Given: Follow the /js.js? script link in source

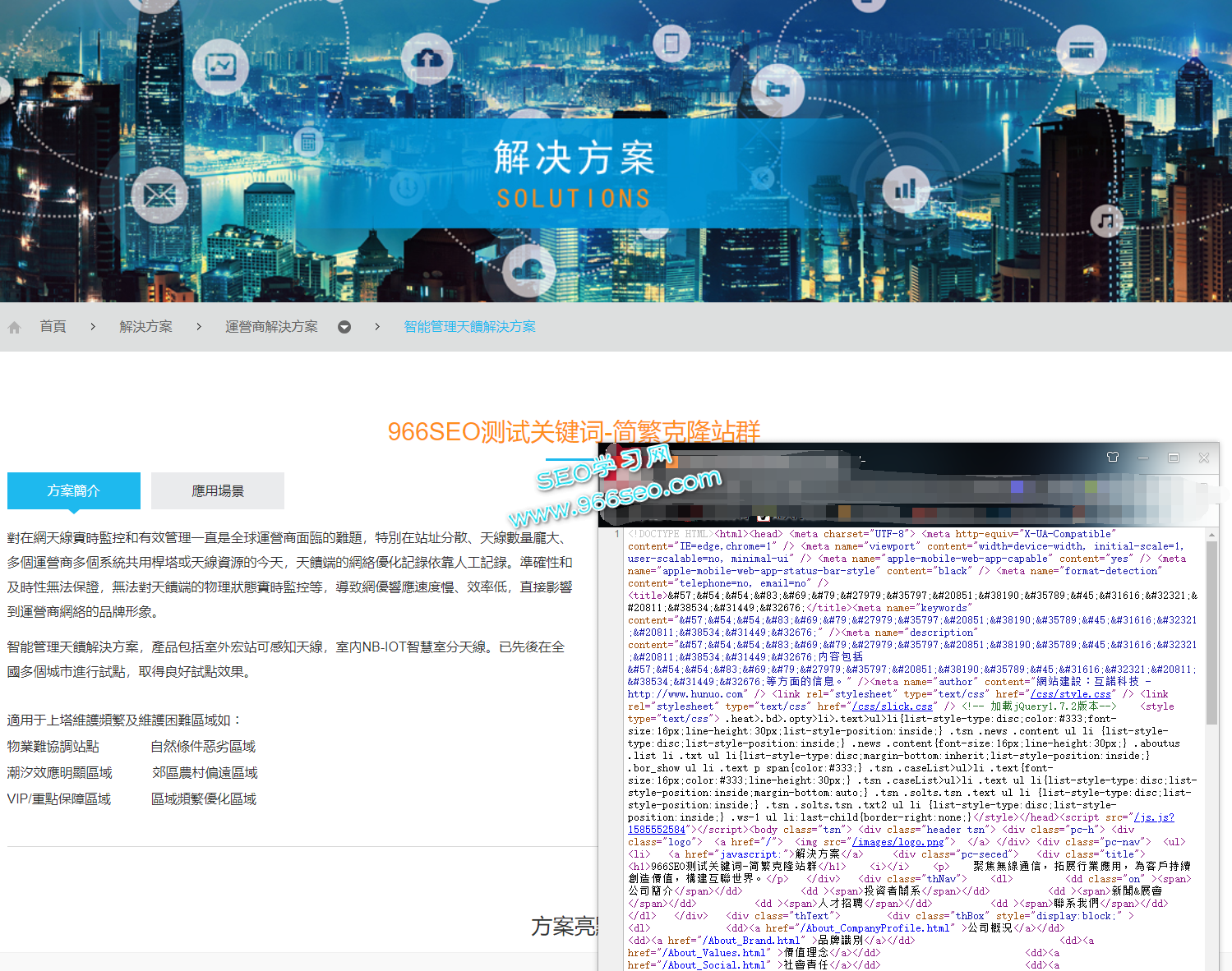Looking at the screenshot, I should coord(1154,817).
